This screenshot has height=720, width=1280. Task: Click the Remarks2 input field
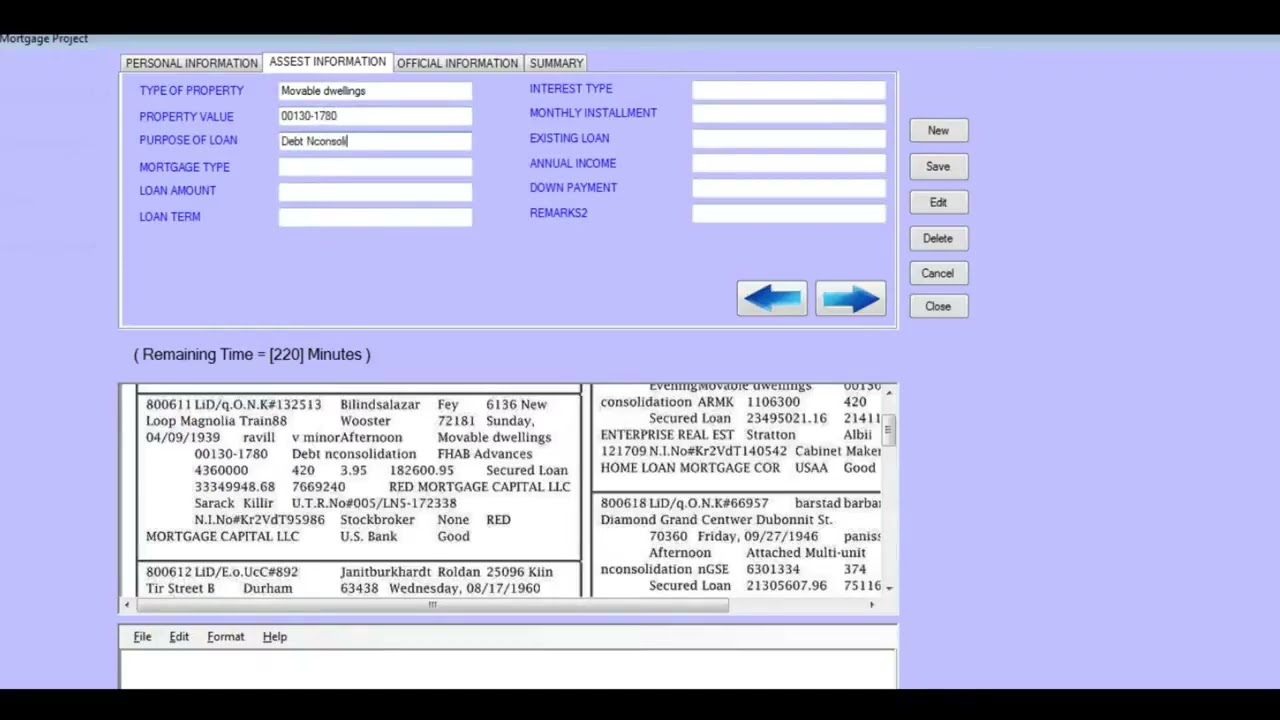(789, 213)
